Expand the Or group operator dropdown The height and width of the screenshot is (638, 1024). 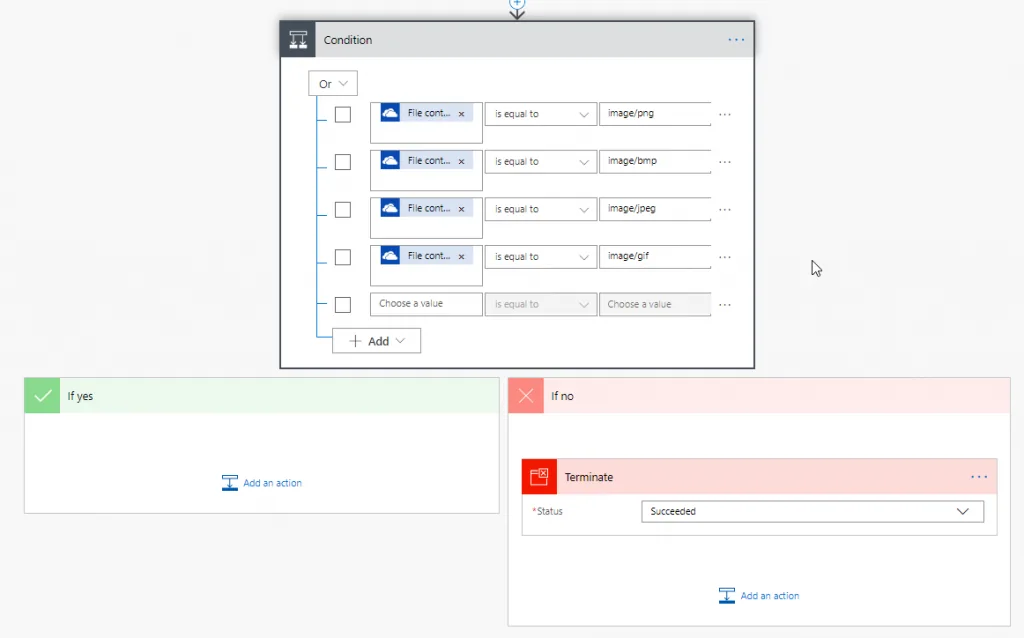coord(333,84)
